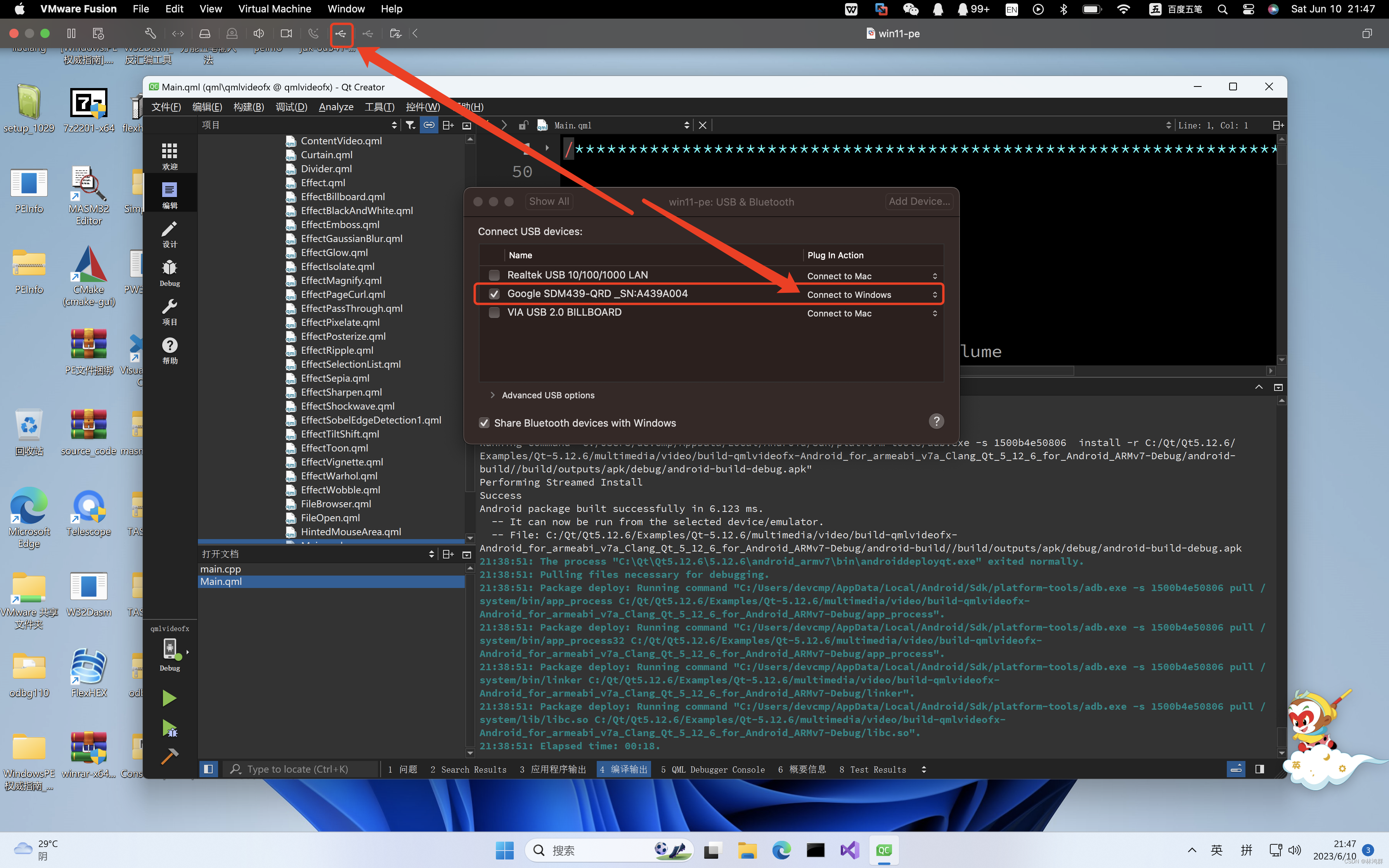Switch to Debug mode in the sidebar
Image resolution: width=1389 pixels, height=868 pixels.
tap(170, 273)
